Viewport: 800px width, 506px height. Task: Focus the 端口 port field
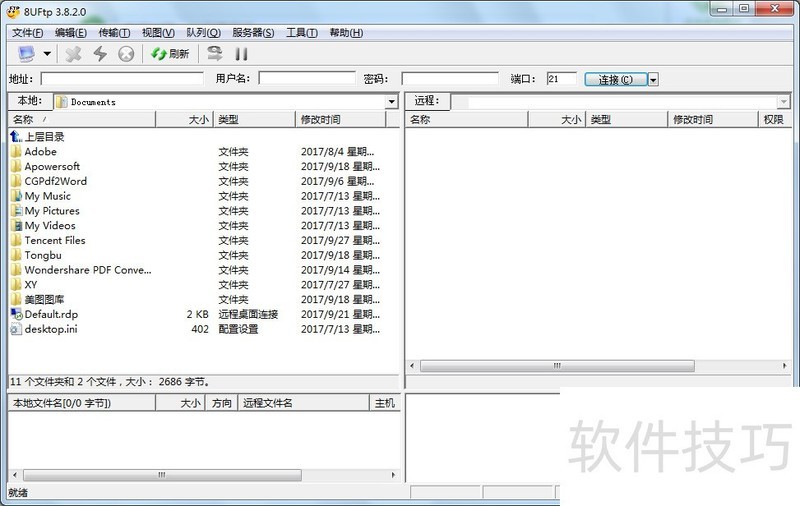561,79
